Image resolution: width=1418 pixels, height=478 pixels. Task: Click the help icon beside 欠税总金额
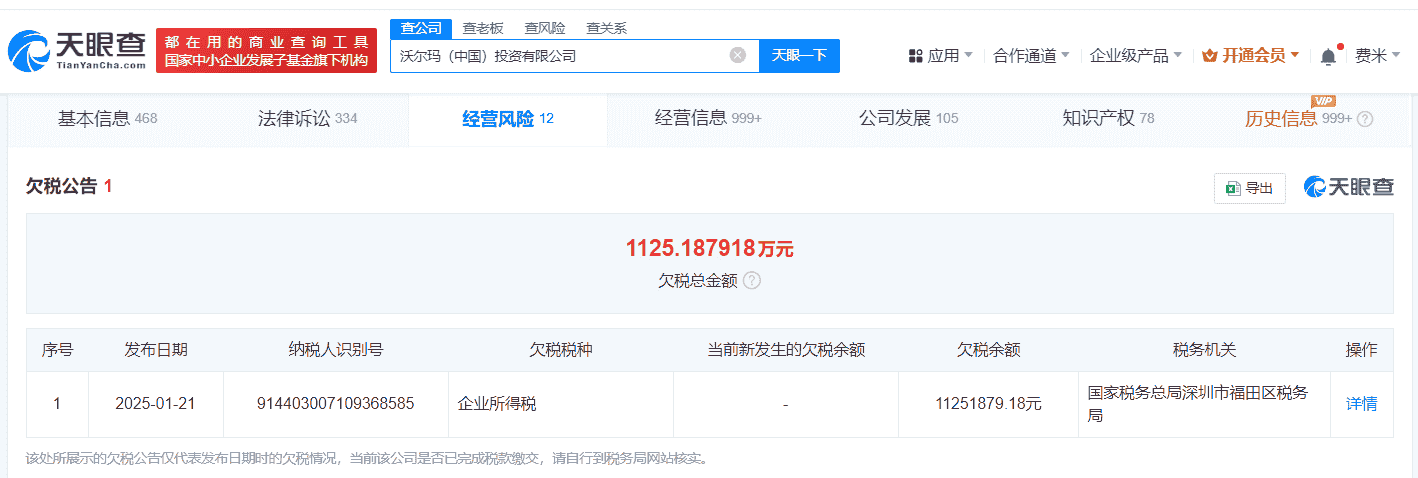point(752,280)
